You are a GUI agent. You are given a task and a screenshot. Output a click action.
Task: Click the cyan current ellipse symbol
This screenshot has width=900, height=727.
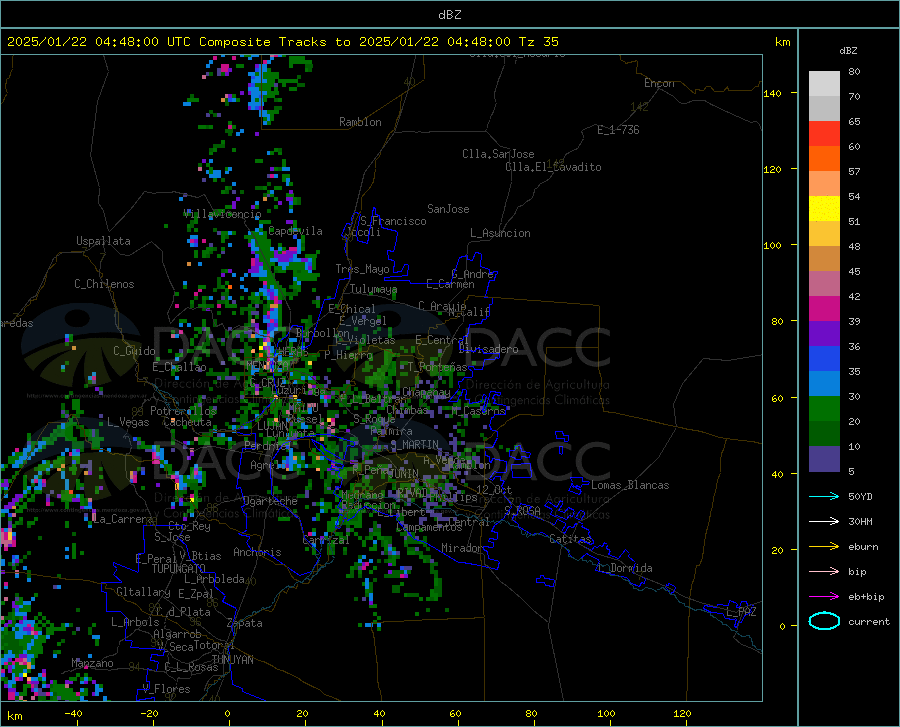pyautogui.click(x=824, y=621)
